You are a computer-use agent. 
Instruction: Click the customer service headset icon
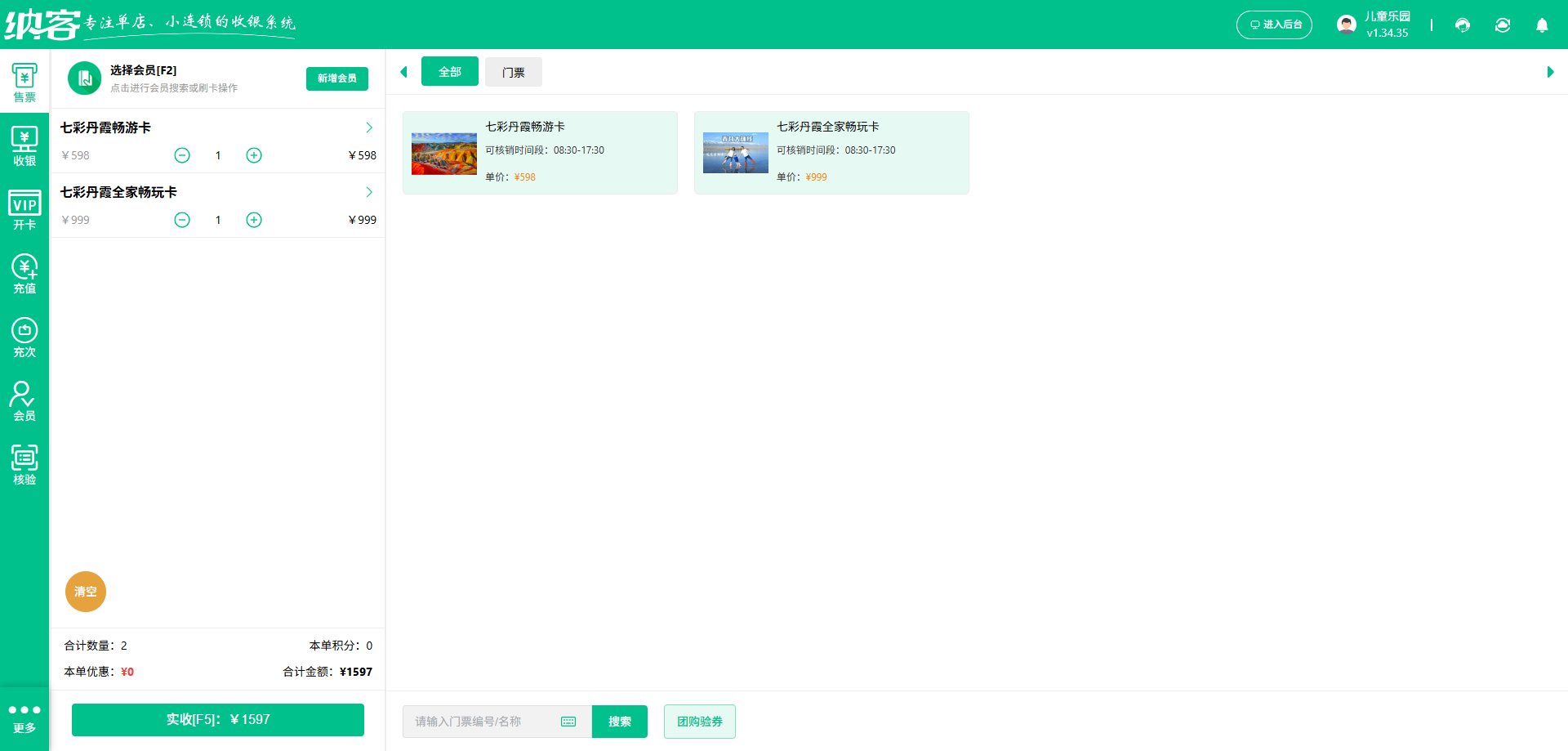pyautogui.click(x=1463, y=25)
